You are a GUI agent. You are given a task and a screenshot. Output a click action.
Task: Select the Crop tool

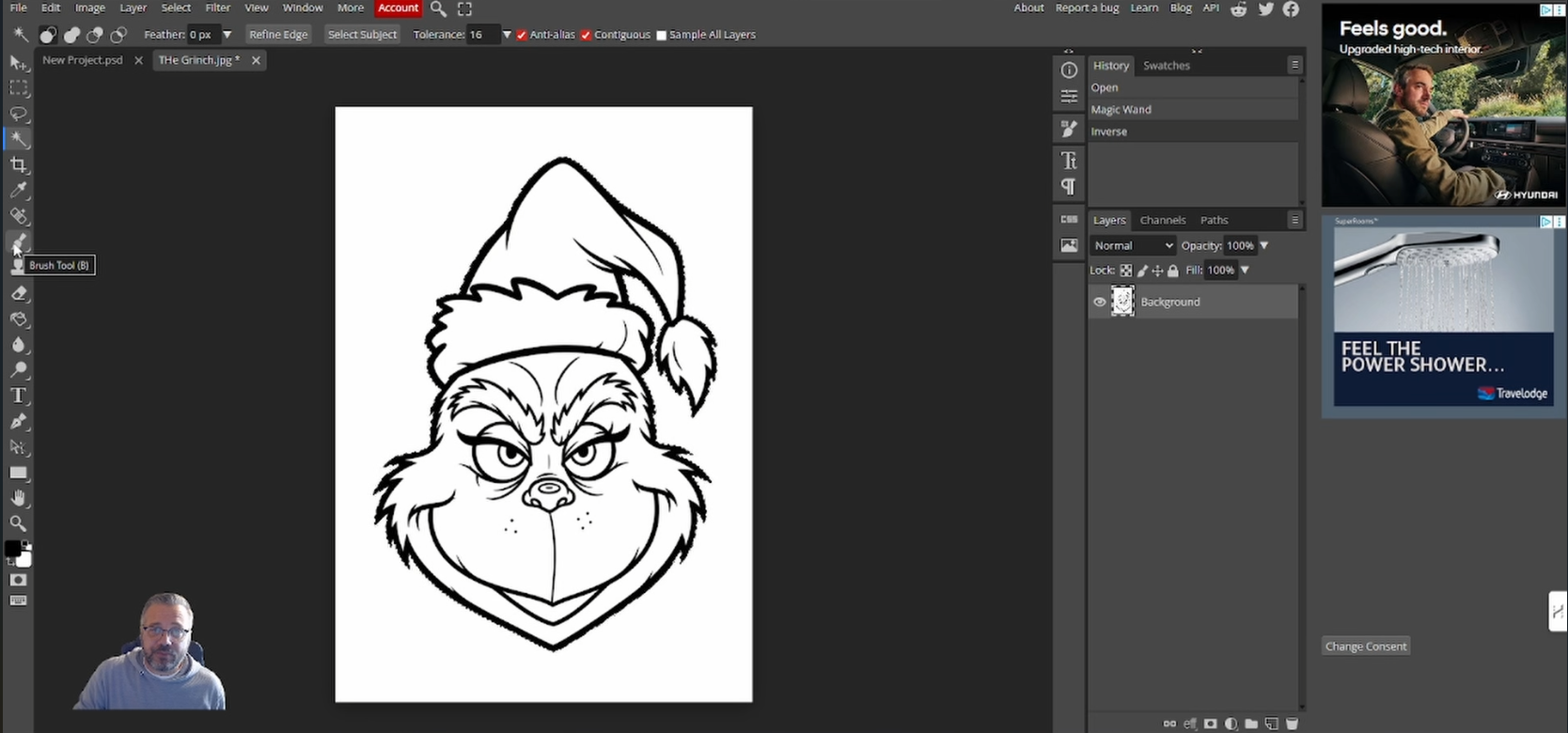point(18,165)
